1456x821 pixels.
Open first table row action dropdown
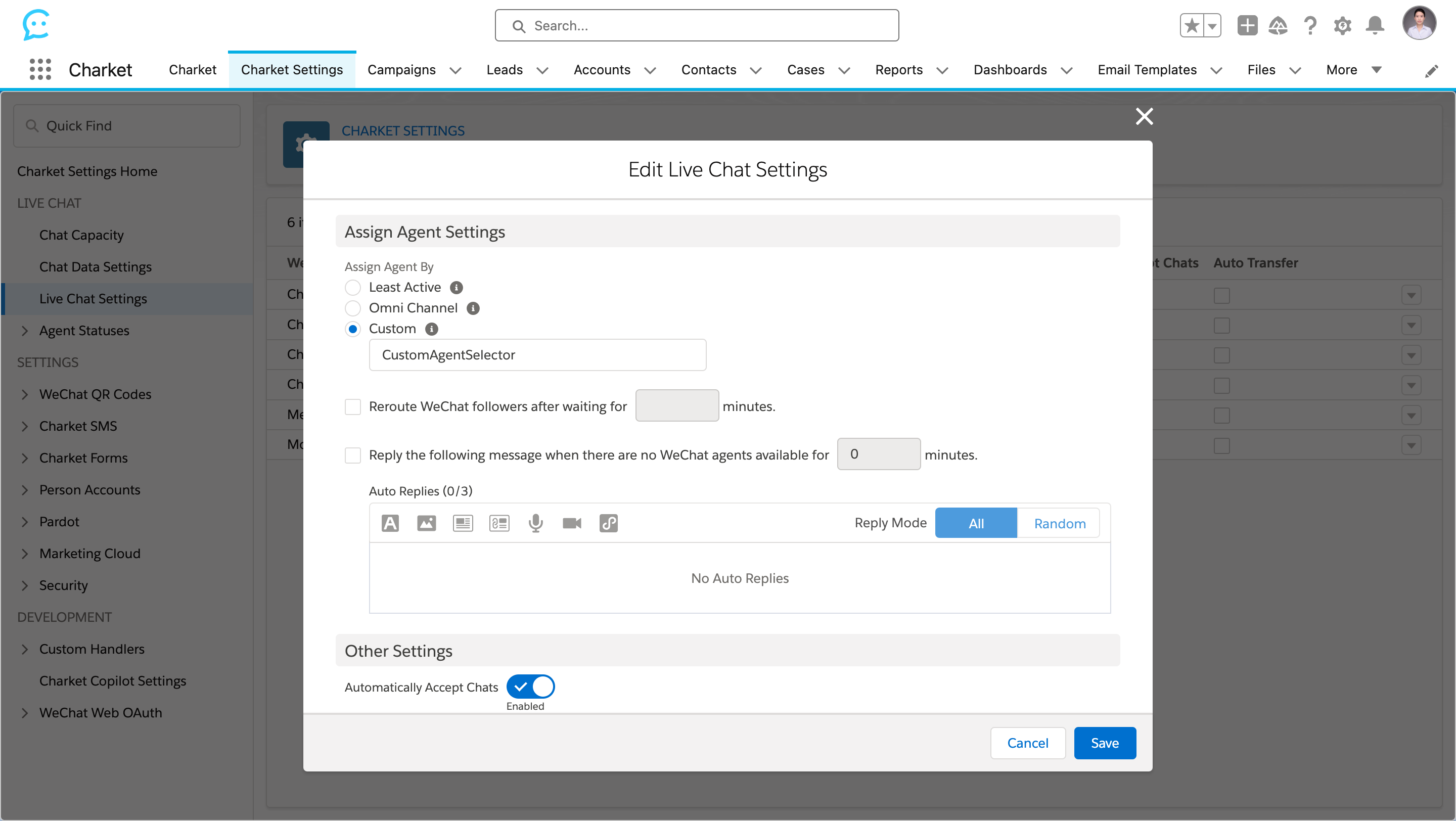click(1411, 296)
